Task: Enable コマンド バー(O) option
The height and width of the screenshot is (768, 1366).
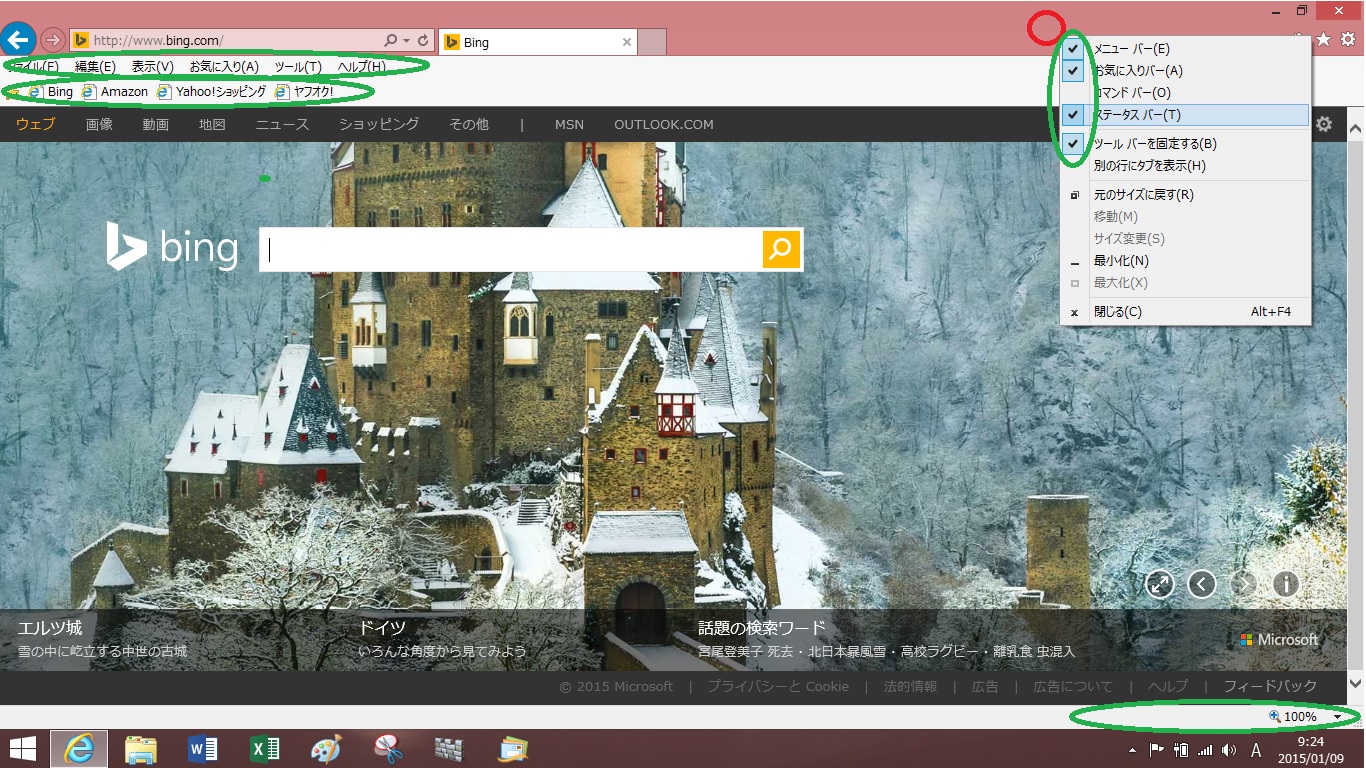Action: point(1185,92)
